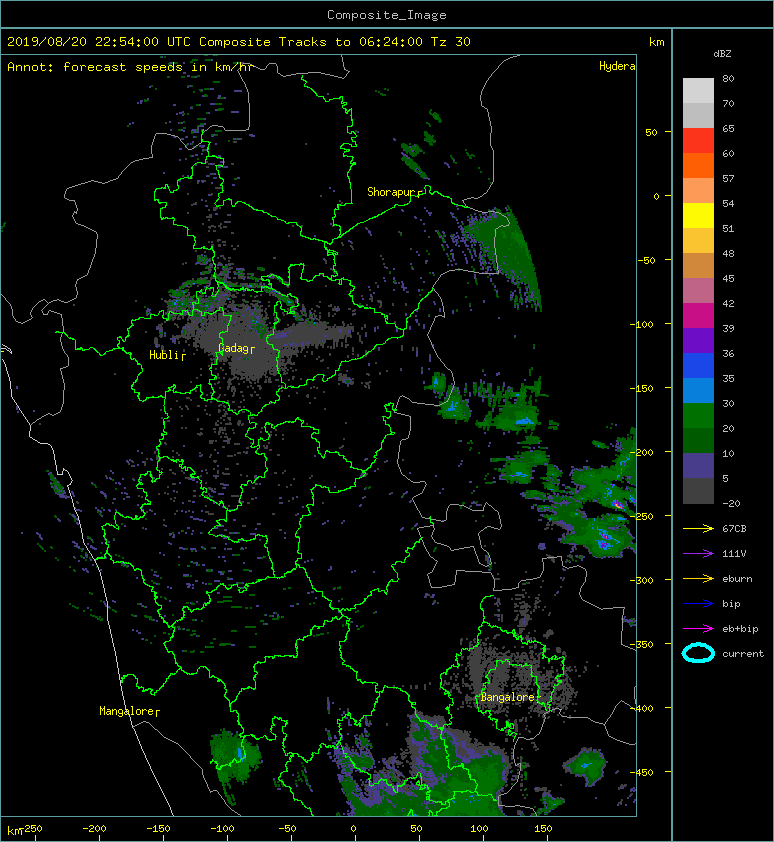The height and width of the screenshot is (842, 774).
Task: Click the -100 tick on horizontal km axis
Action: [x=222, y=829]
